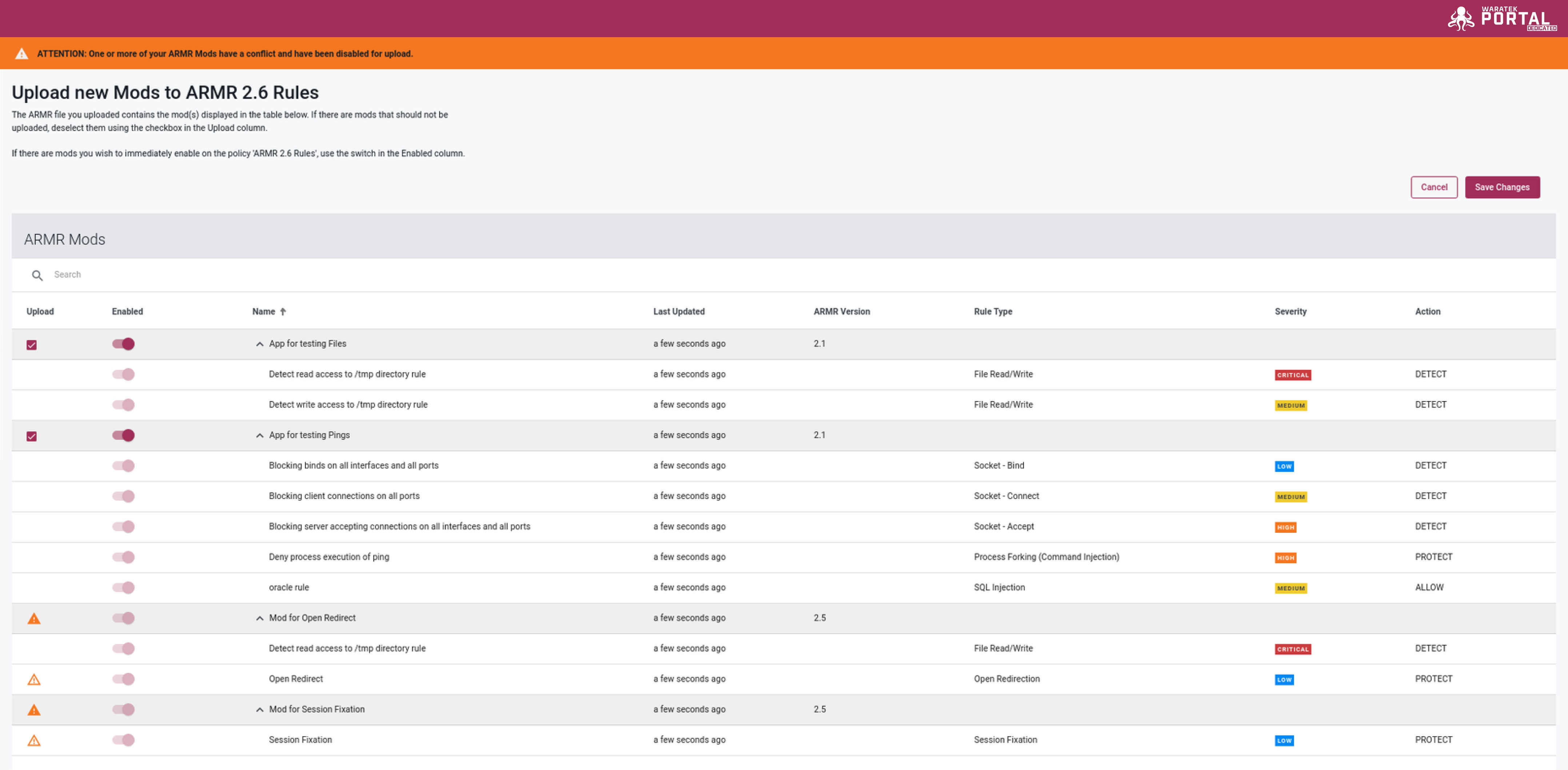Viewport: 1568px width, 770px height.
Task: Collapse the App for testing Pings group
Action: tap(260, 436)
